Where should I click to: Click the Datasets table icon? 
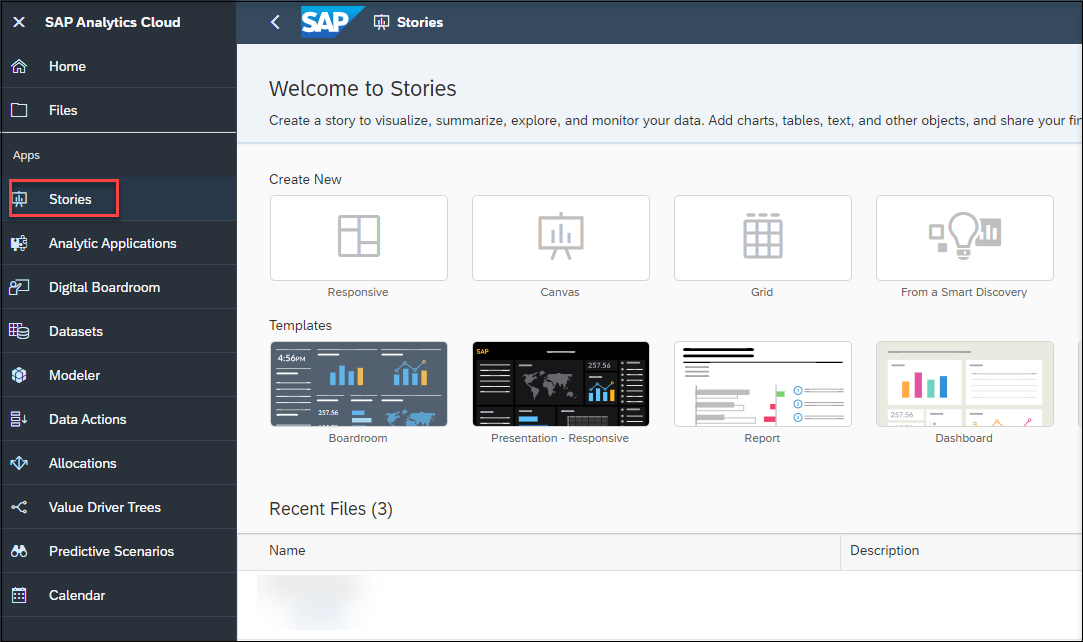click(19, 331)
